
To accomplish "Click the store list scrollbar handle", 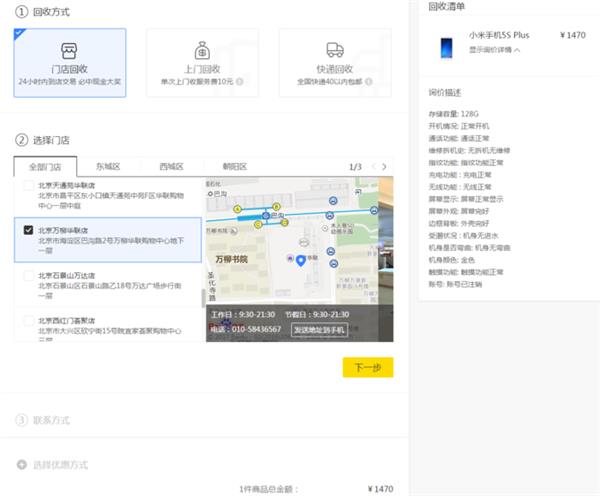I will click(203, 299).
